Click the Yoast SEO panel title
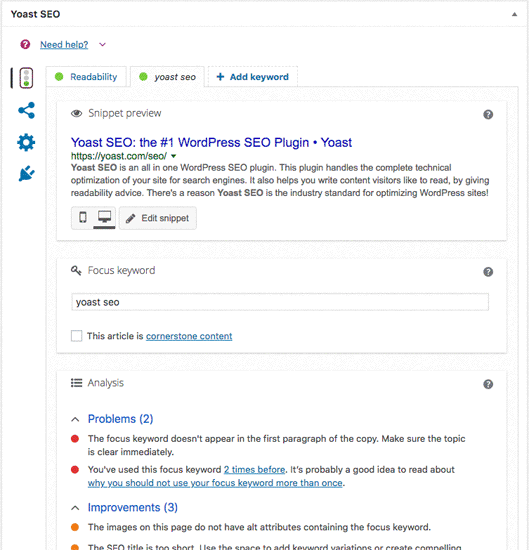529x550 pixels. (35, 14)
